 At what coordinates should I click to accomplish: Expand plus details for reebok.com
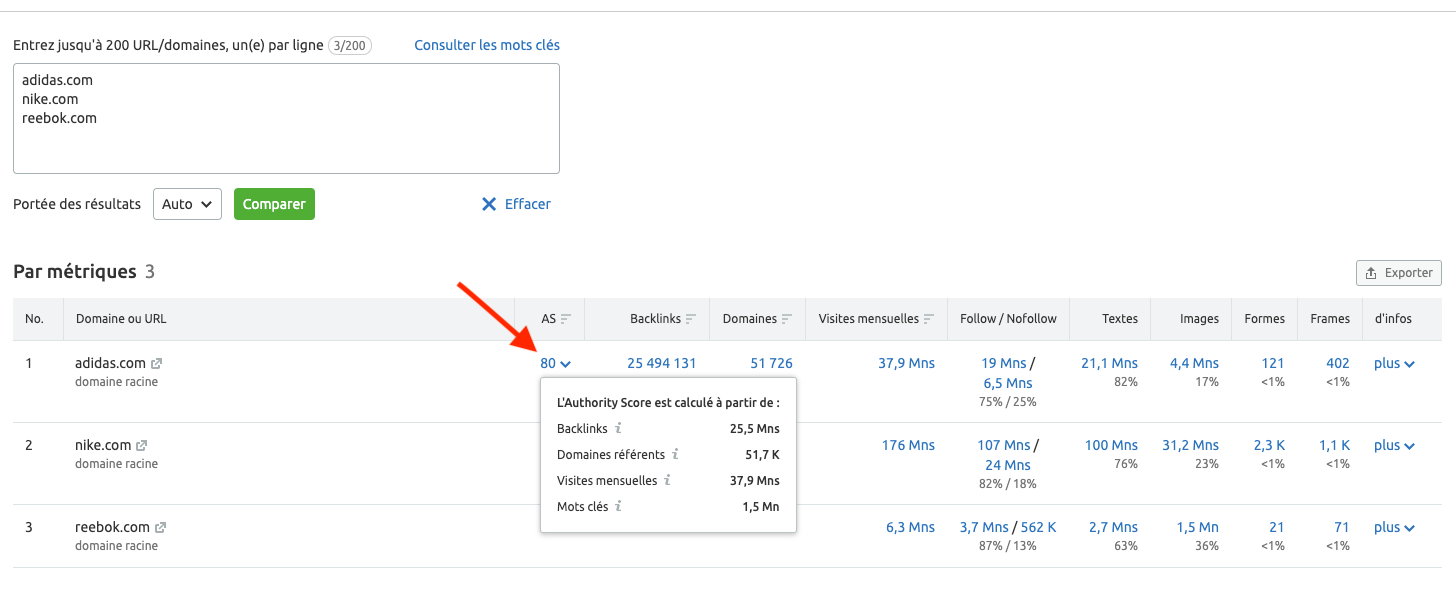(1394, 527)
